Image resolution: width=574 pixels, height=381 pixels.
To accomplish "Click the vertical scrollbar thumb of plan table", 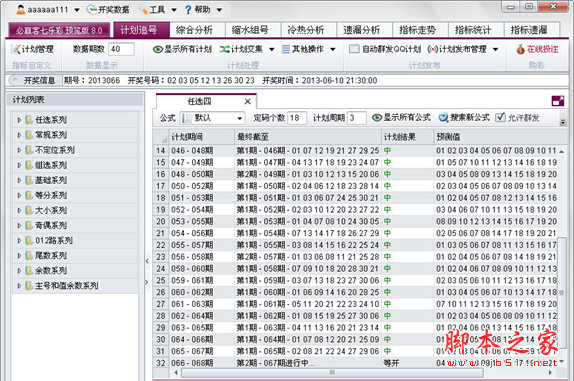I will tap(562, 292).
